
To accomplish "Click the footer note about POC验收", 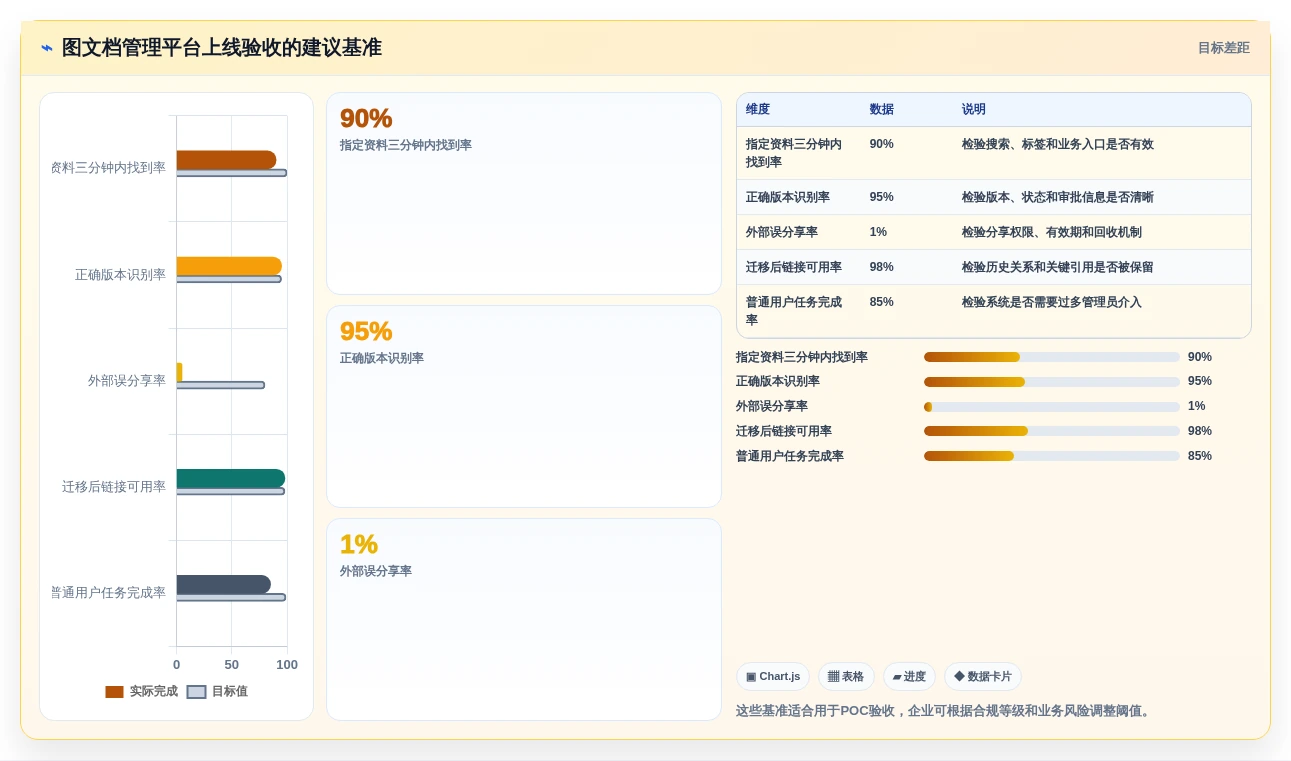I will [945, 711].
